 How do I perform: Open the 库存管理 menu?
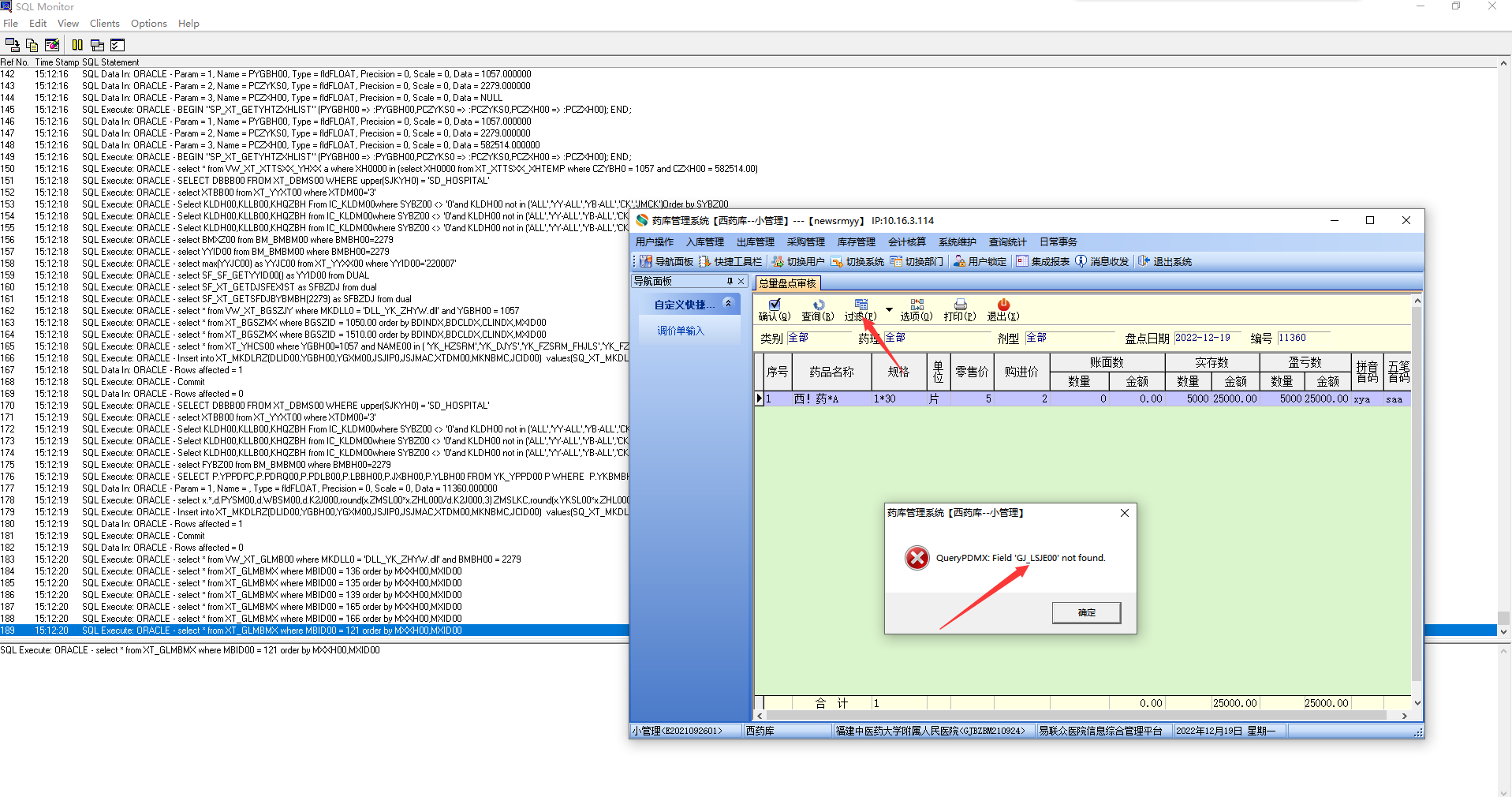857,242
